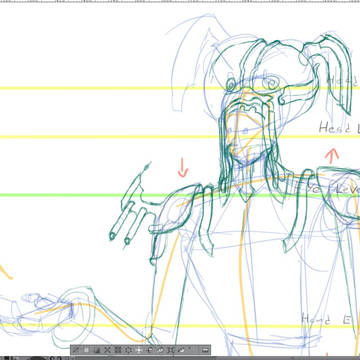
Task: Click the small white square icon in floating toolbar
Action: [86, 350]
